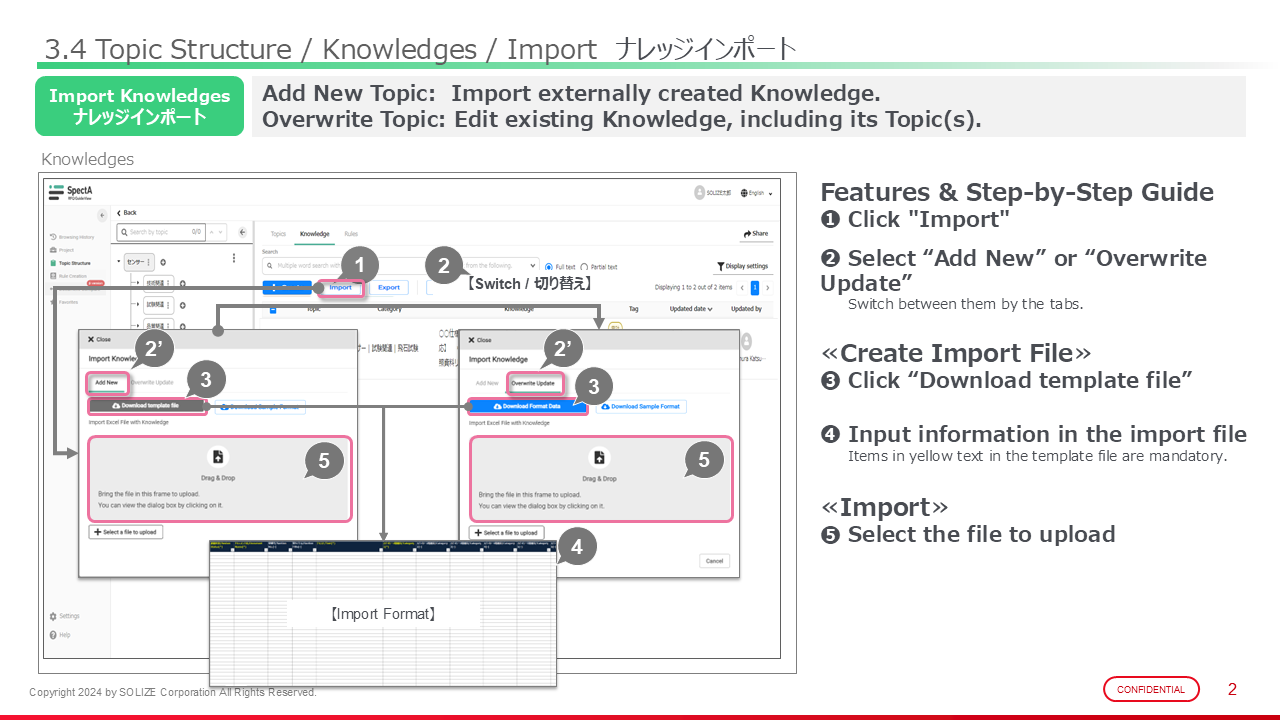
Task: Open Browsing History in the sidebar
Action: tap(73, 237)
